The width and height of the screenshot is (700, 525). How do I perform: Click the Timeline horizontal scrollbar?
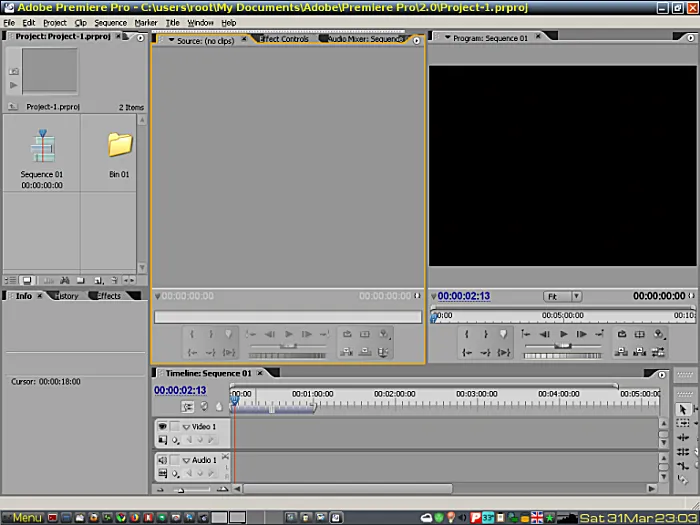[348, 489]
